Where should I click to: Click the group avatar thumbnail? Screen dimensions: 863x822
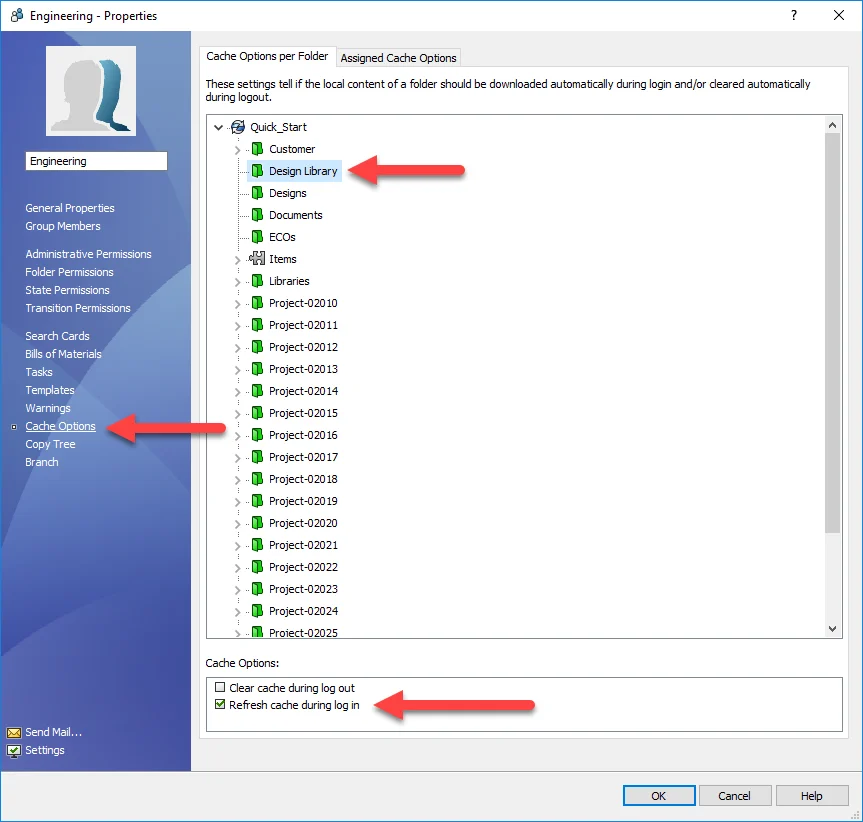tap(91, 91)
